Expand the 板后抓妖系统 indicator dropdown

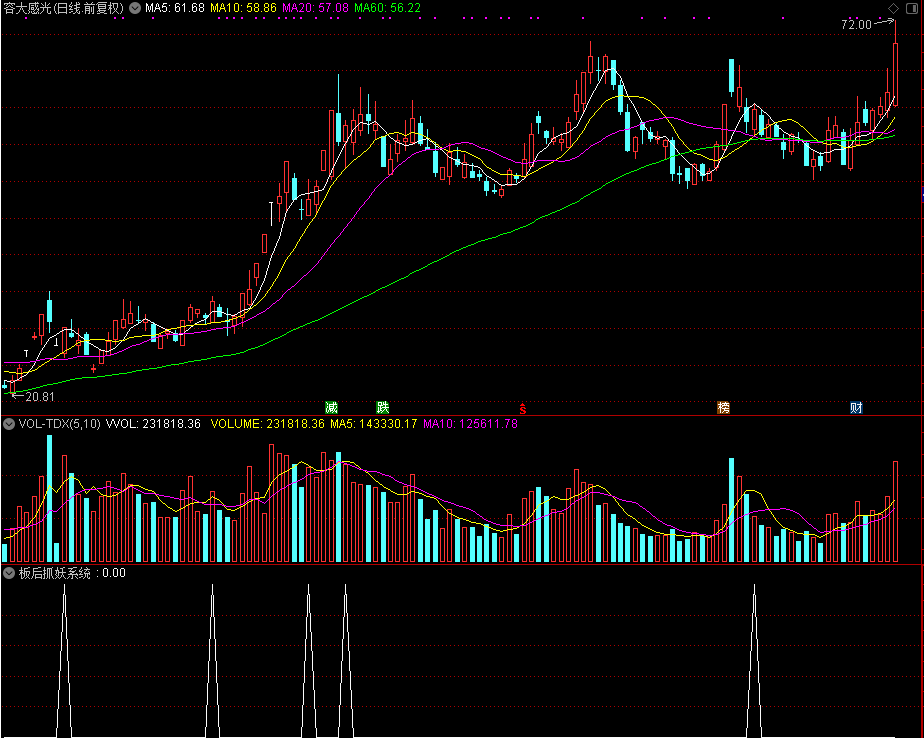click(9, 573)
